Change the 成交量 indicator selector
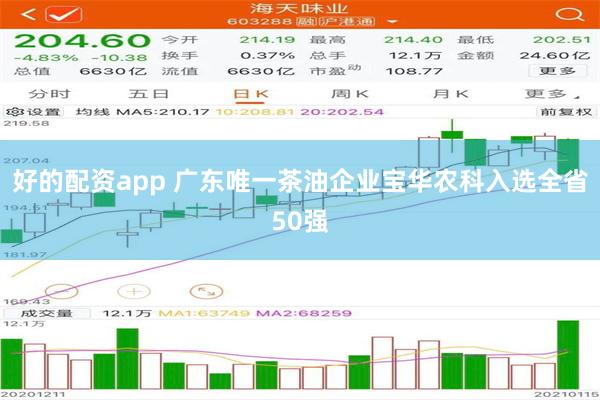The image size is (600, 400). tap(47, 313)
